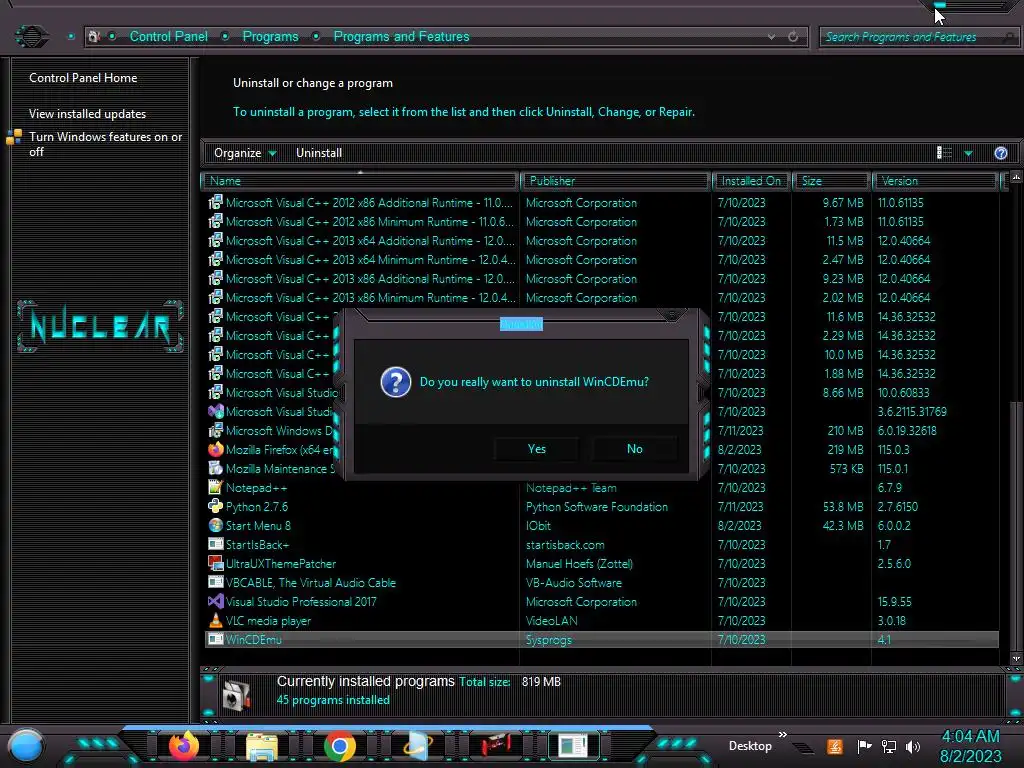The image size is (1024, 768).
Task: Refresh the Programs and Features list
Action: click(x=793, y=37)
